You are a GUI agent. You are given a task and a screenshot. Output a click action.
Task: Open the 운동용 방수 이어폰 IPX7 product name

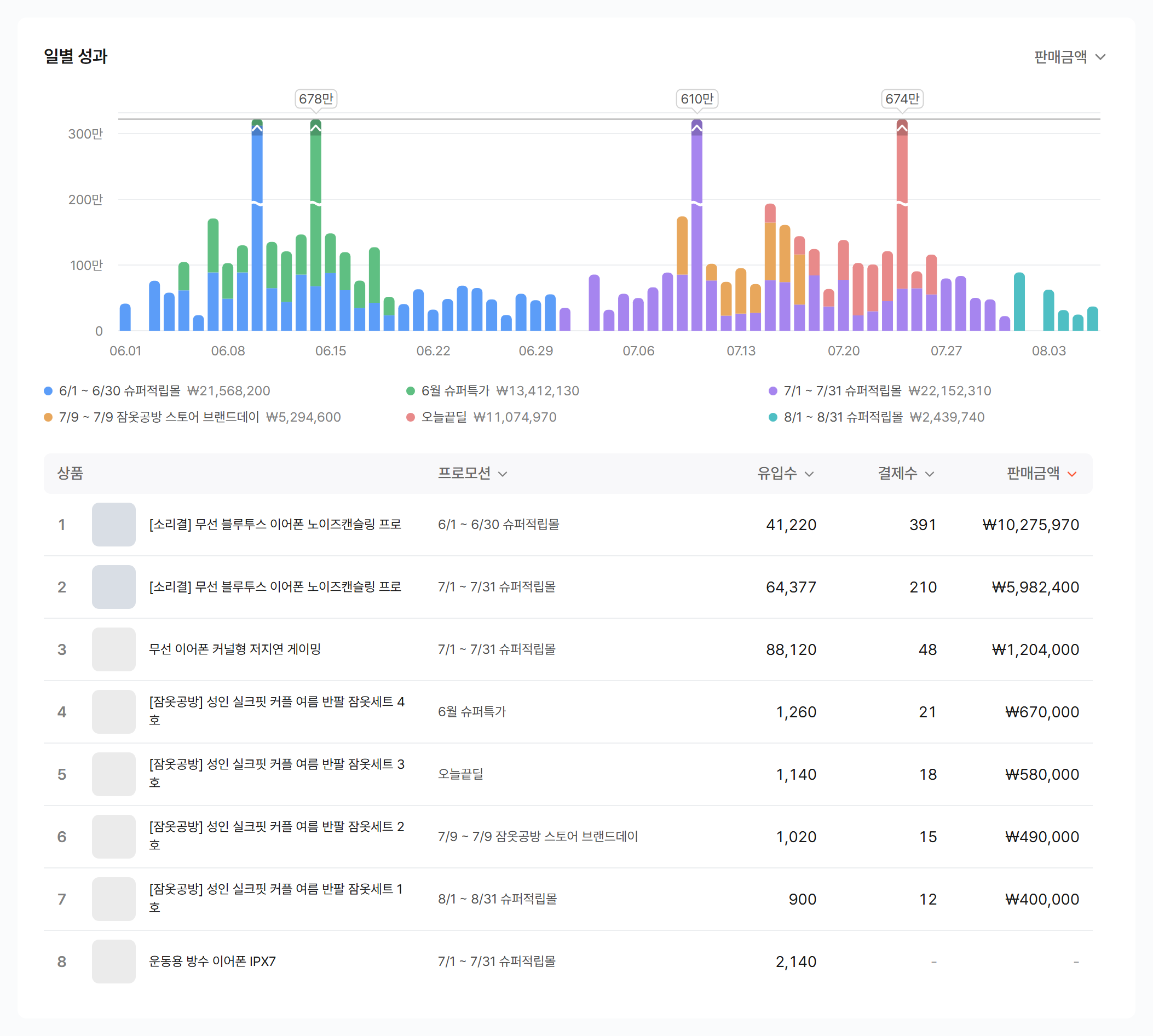tap(212, 962)
